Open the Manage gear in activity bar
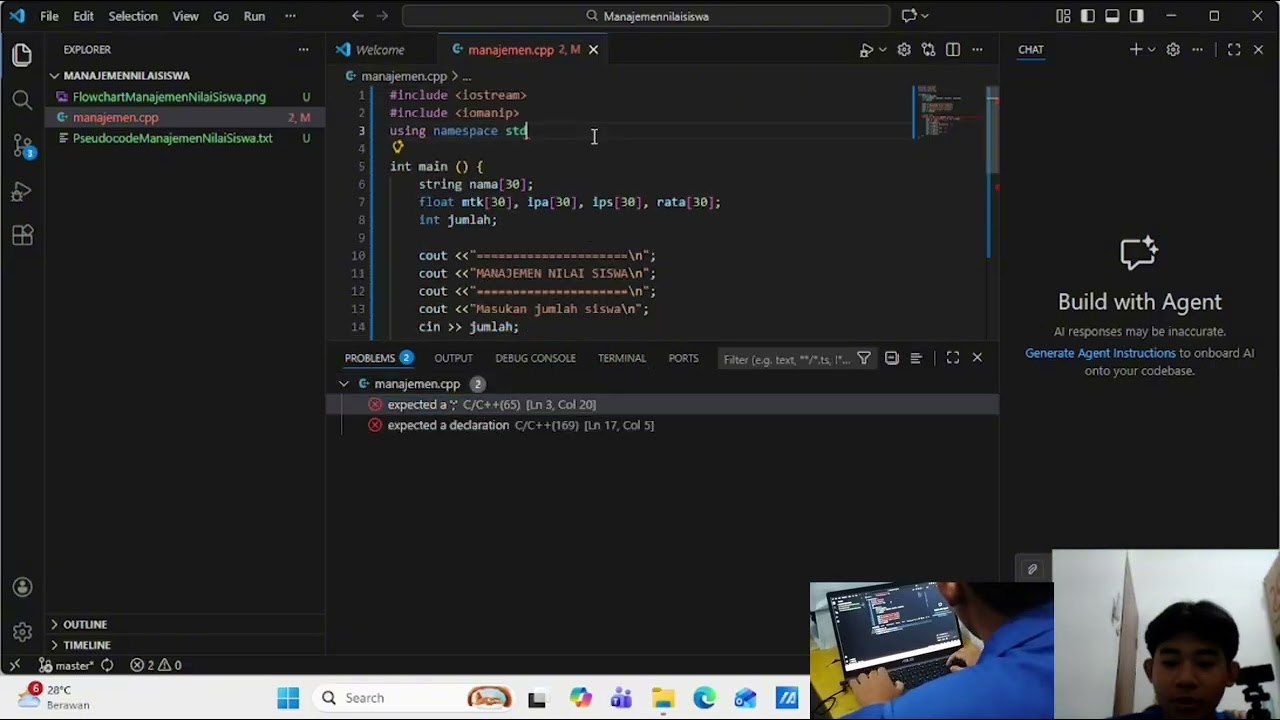 click(x=22, y=632)
